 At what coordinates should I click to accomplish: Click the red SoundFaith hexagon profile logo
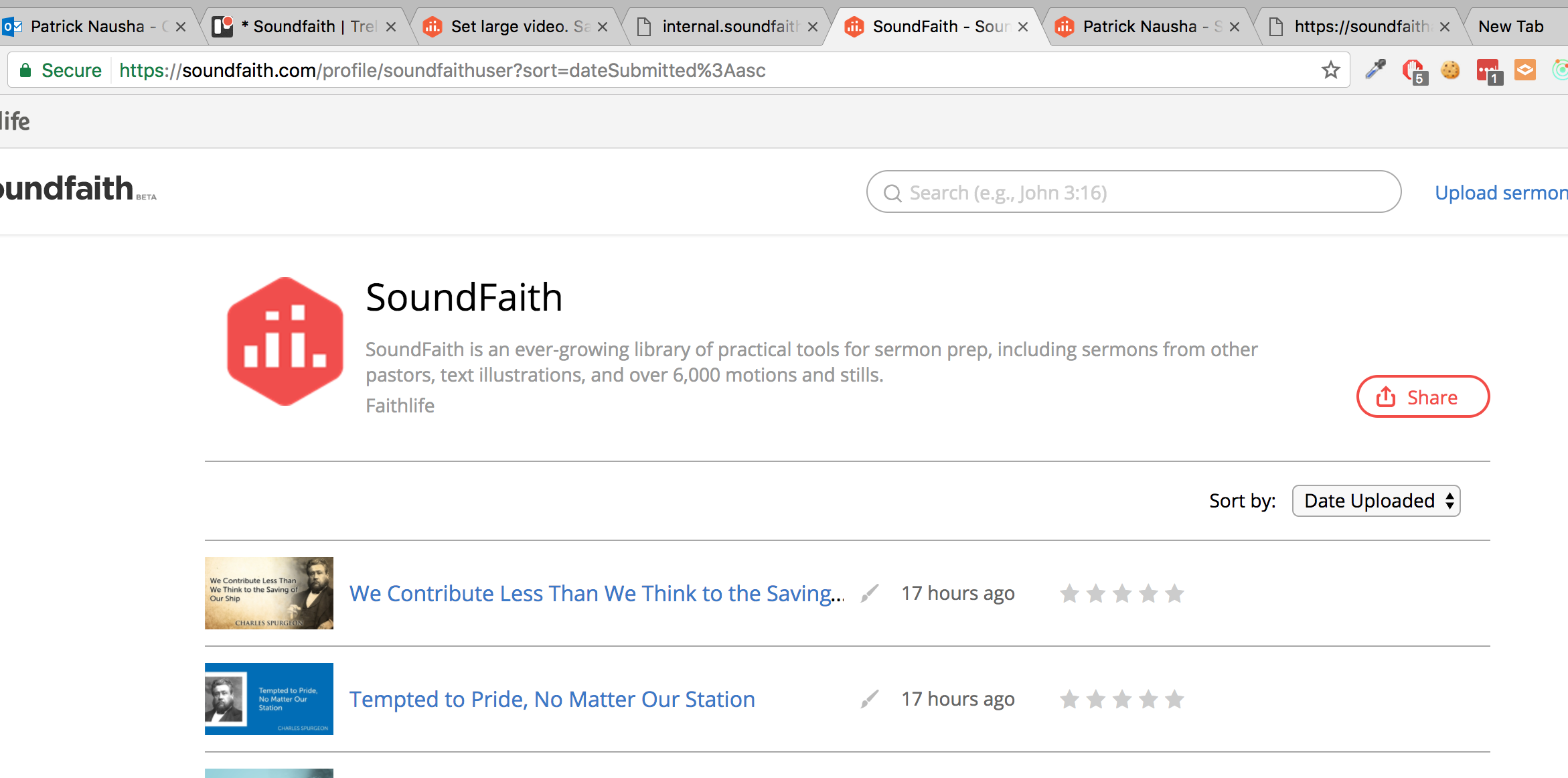pyautogui.click(x=285, y=341)
